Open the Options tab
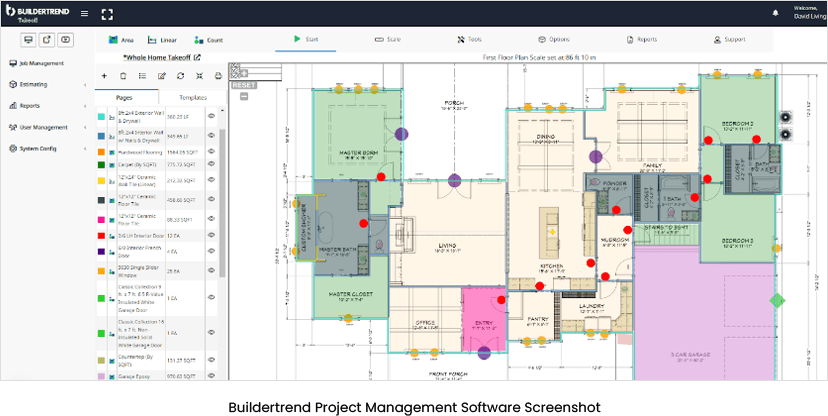 pyautogui.click(x=553, y=40)
